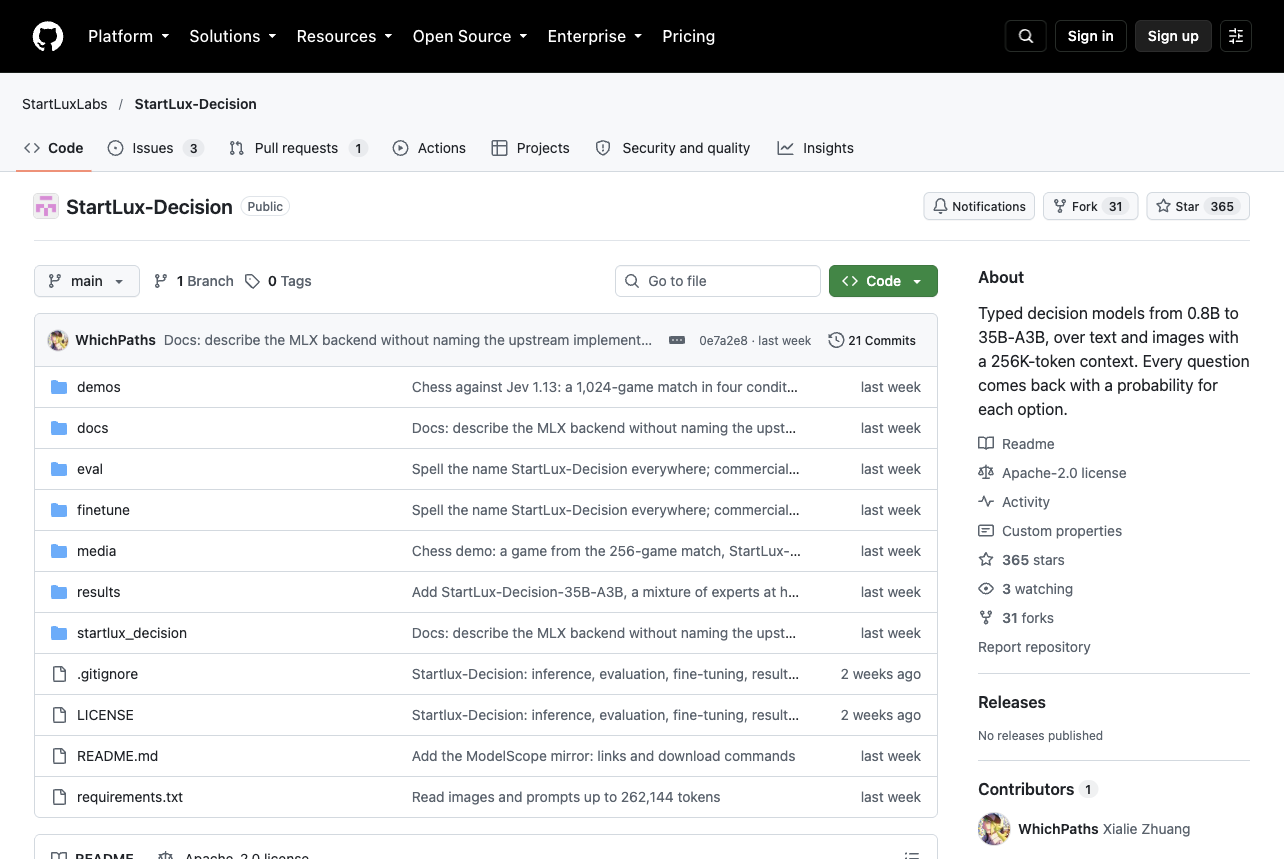Open the Insights tab
This screenshot has height=859, width=1284.
[x=816, y=148]
